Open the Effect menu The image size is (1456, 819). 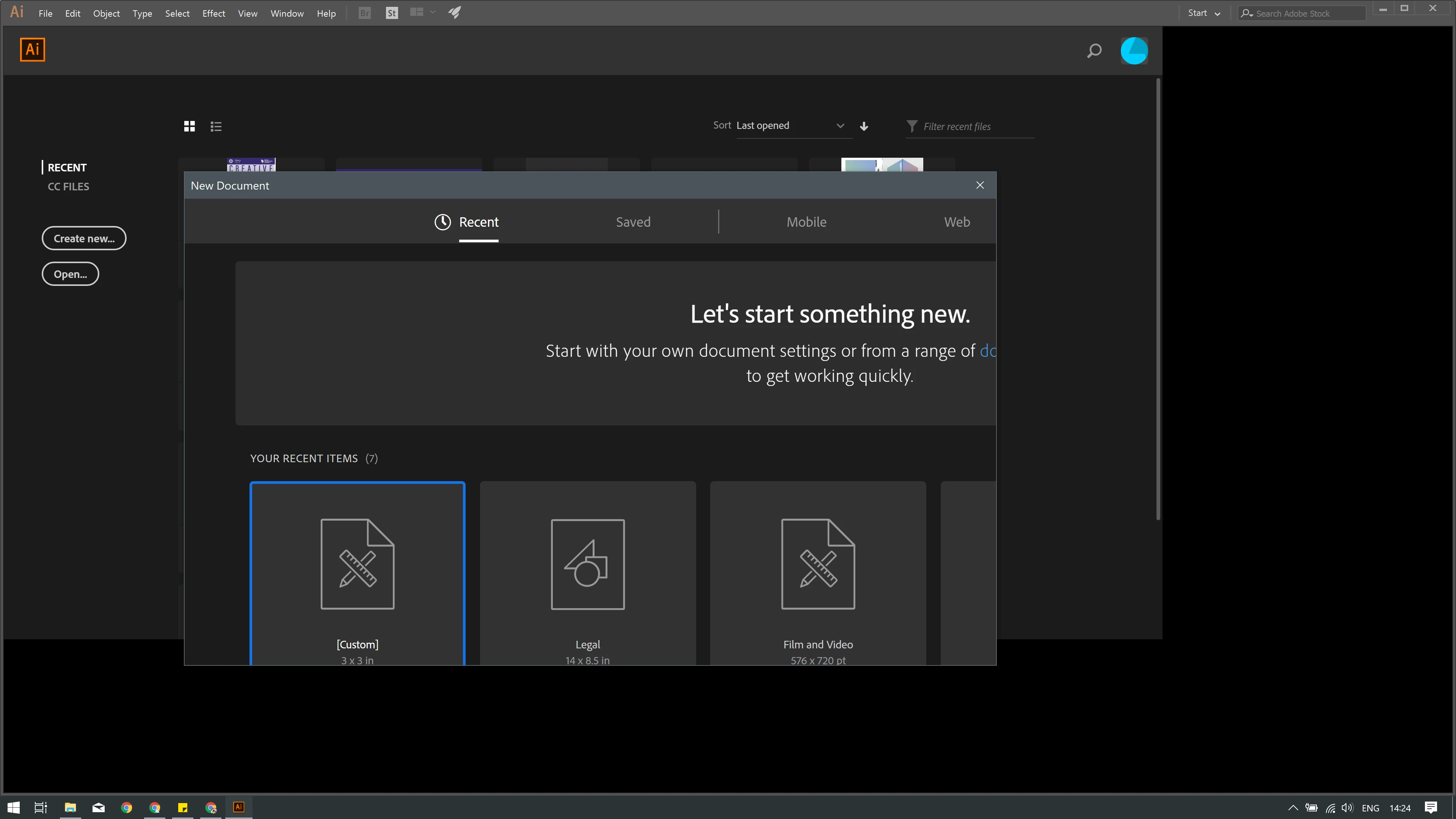(213, 13)
